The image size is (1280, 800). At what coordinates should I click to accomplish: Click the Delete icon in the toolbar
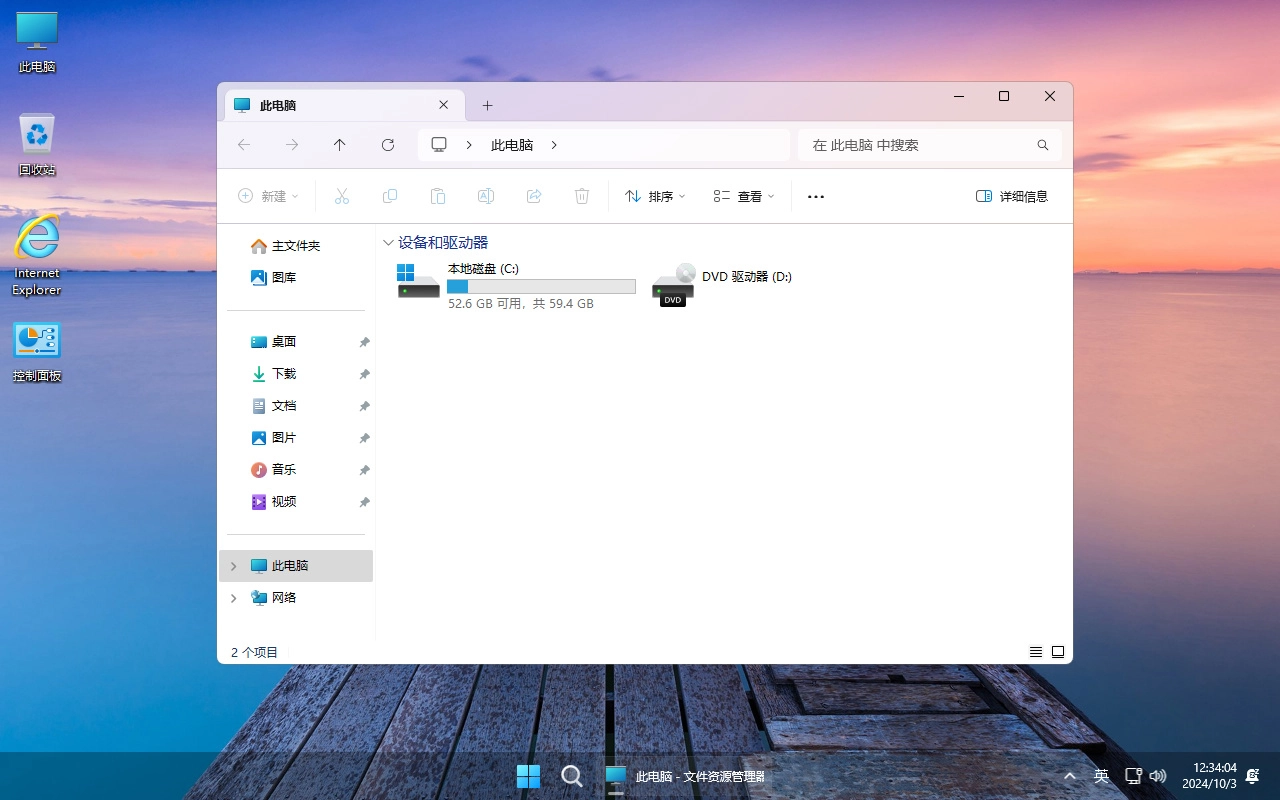pyautogui.click(x=582, y=196)
